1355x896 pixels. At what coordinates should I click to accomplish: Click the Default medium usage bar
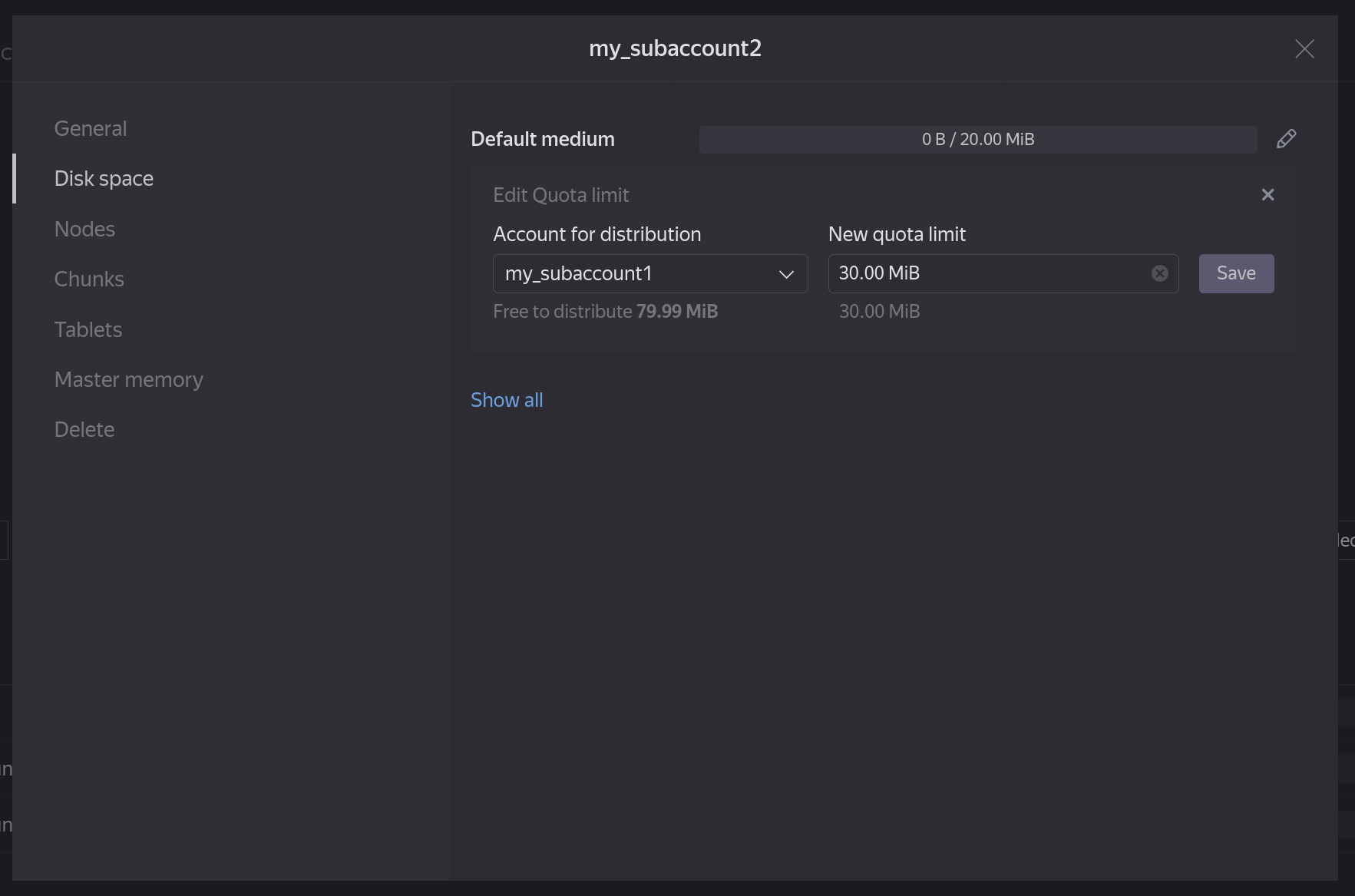(977, 139)
